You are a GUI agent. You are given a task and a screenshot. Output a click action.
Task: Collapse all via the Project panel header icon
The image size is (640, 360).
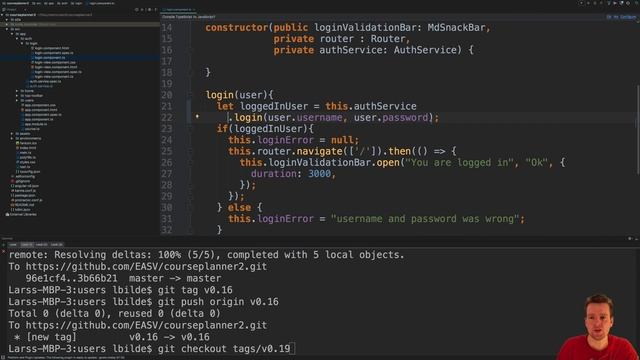142,9
